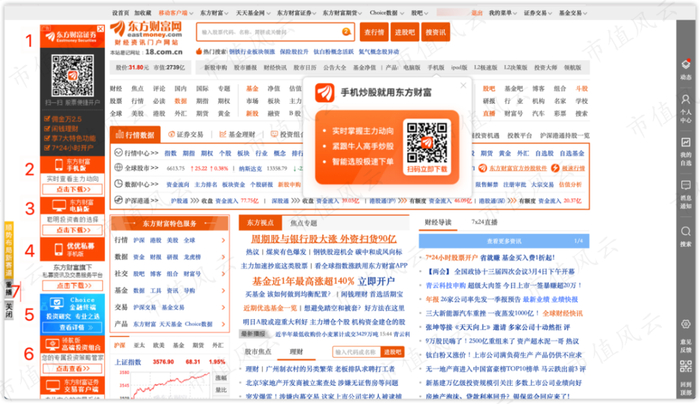The image size is (700, 404).
Task: Click the 搜资讯 button
Action: tap(435, 32)
